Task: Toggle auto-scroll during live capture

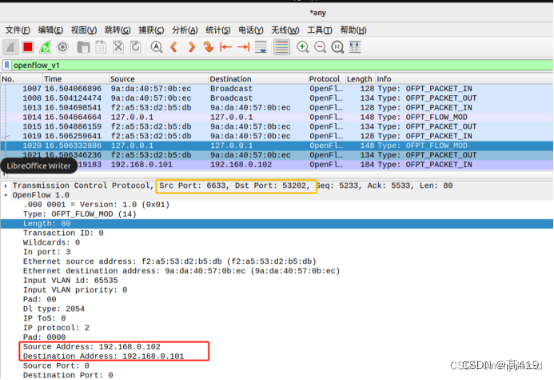Action: (x=261, y=47)
